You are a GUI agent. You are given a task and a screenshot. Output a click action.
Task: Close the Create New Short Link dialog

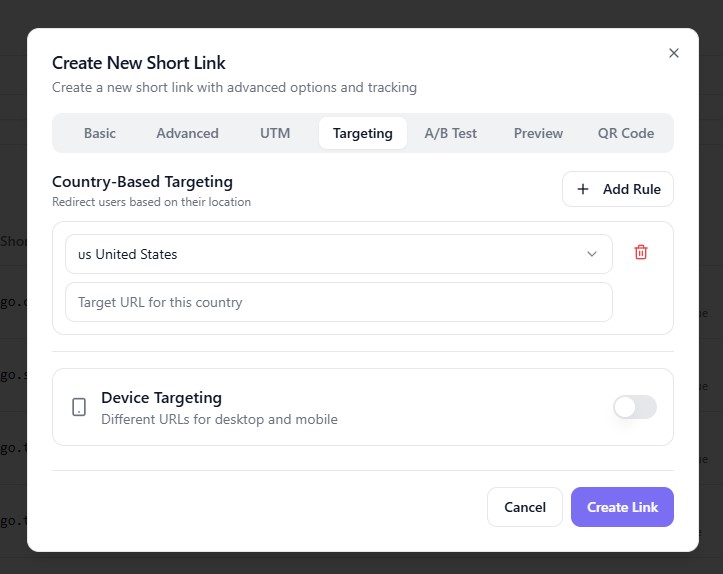(x=673, y=53)
